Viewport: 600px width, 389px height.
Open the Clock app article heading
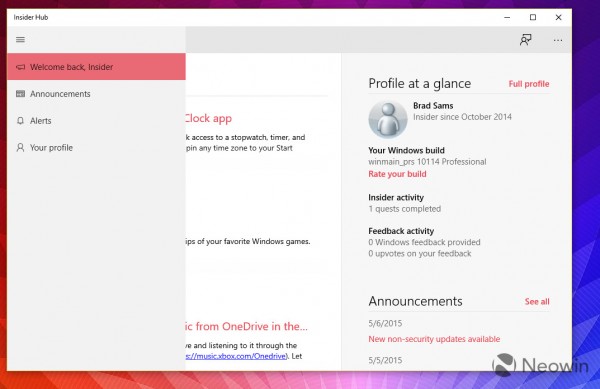209,119
